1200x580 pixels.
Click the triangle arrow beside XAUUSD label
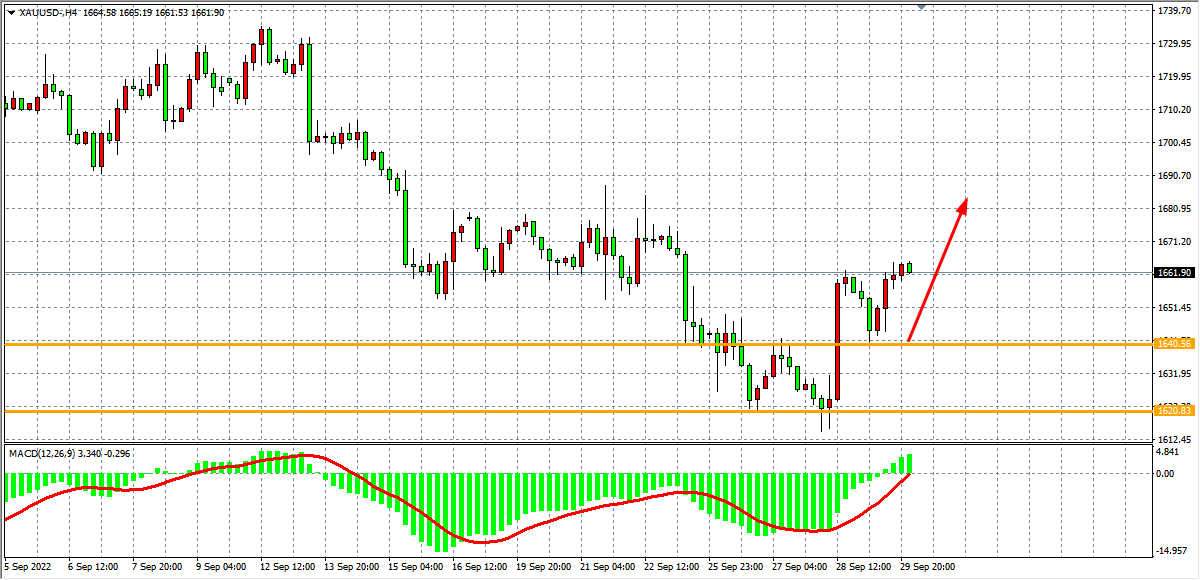point(11,11)
